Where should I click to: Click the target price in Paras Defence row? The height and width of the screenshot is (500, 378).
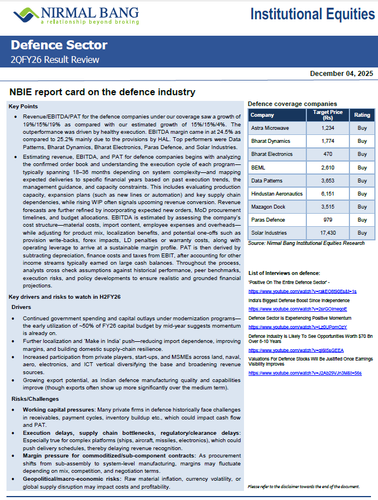click(x=328, y=220)
